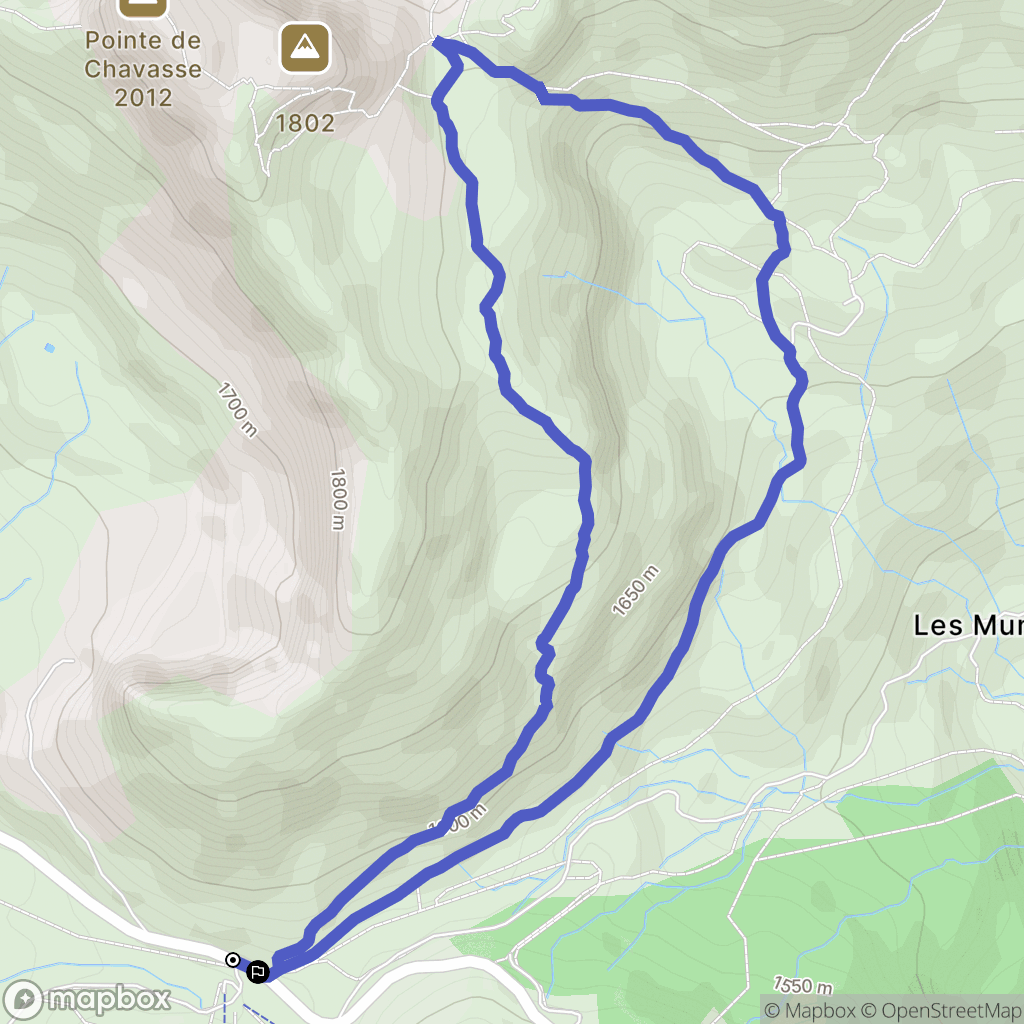Click the northernmost tip of the blue route
Screen dimensions: 1024x1024
coord(436,41)
